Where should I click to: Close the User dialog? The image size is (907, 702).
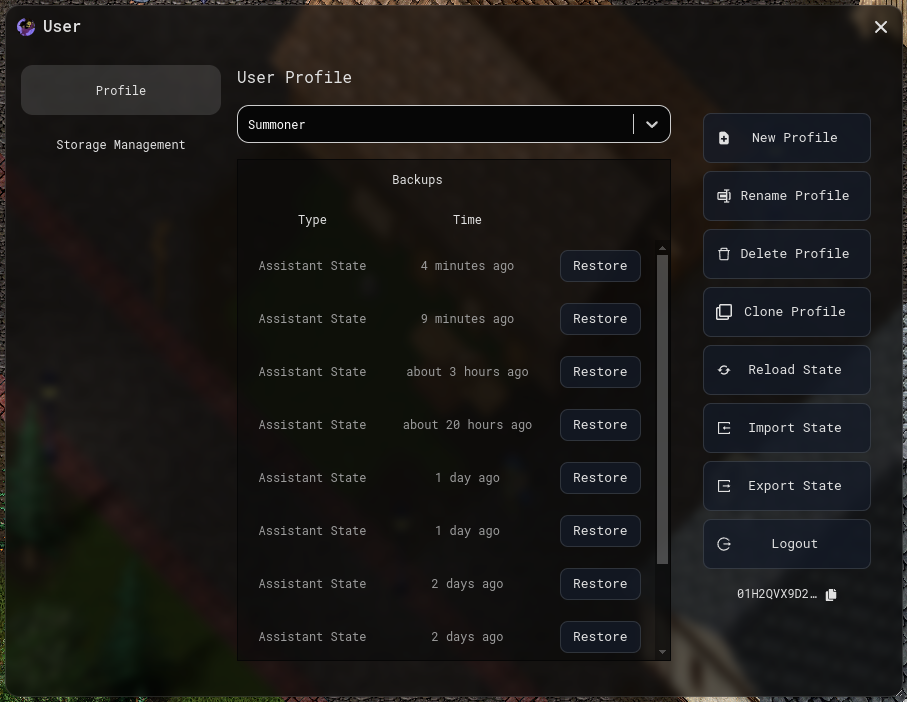click(x=881, y=27)
